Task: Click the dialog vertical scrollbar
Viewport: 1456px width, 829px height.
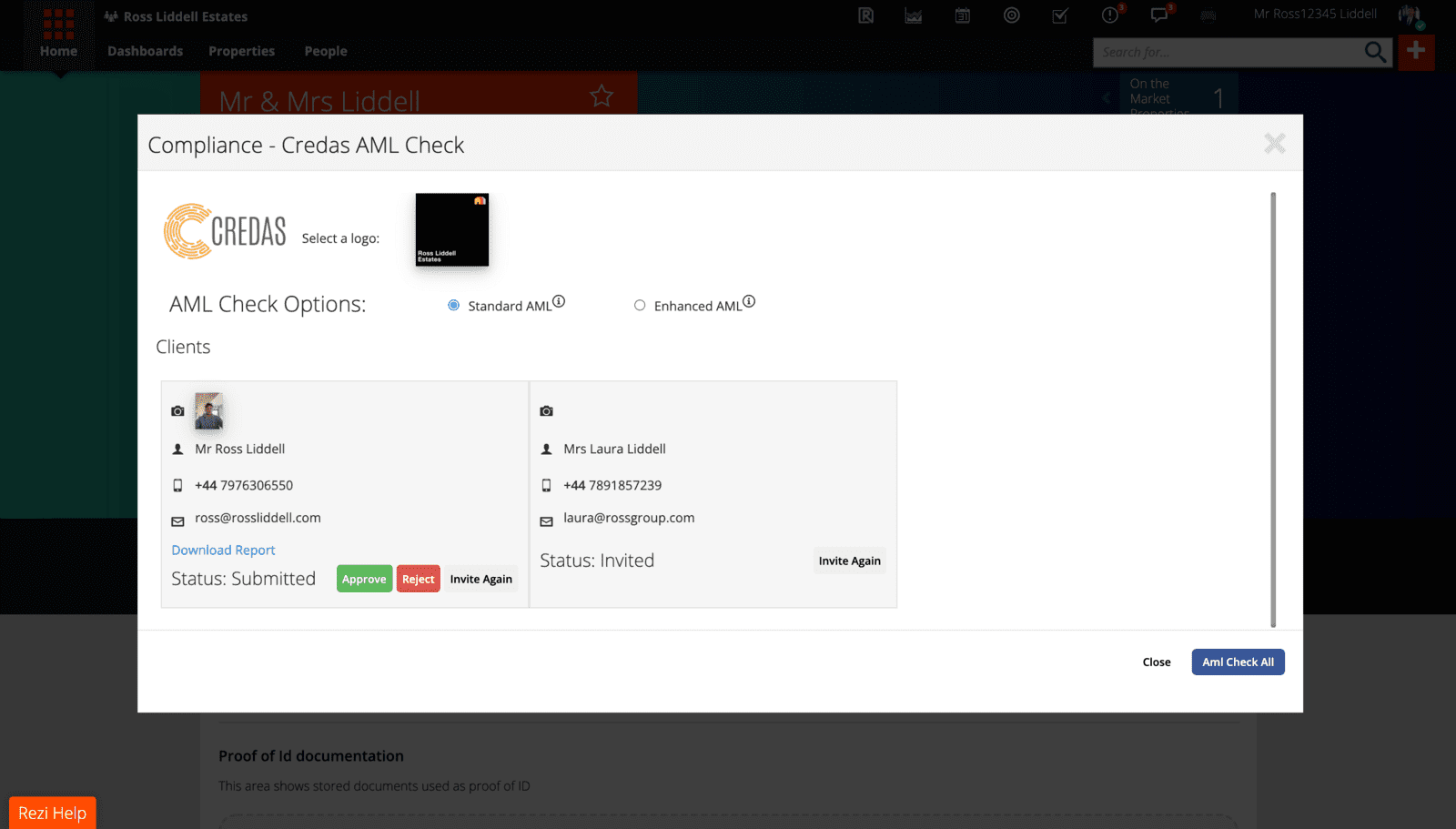Action: [x=1273, y=409]
